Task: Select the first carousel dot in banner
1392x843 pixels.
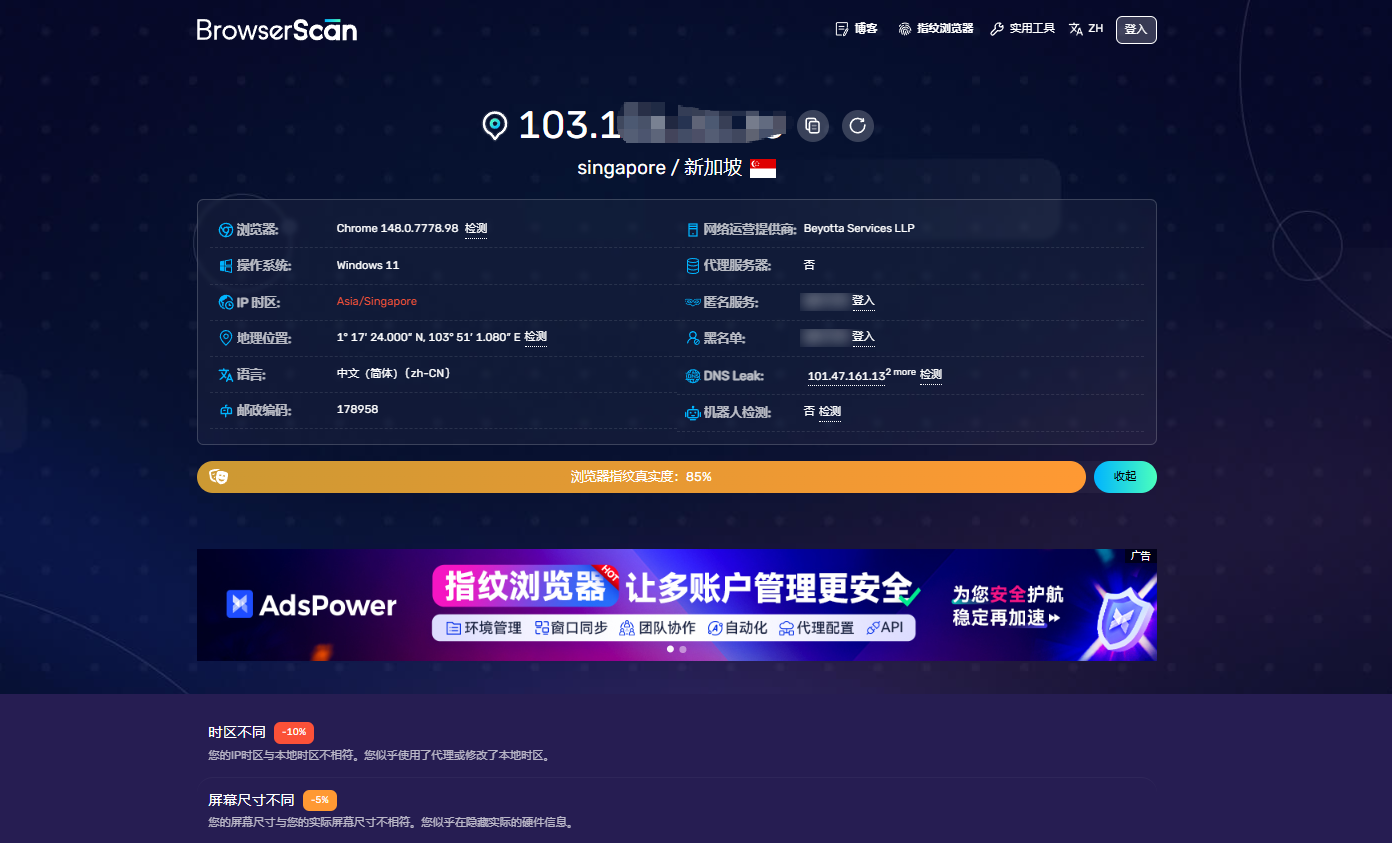Action: coord(670,649)
